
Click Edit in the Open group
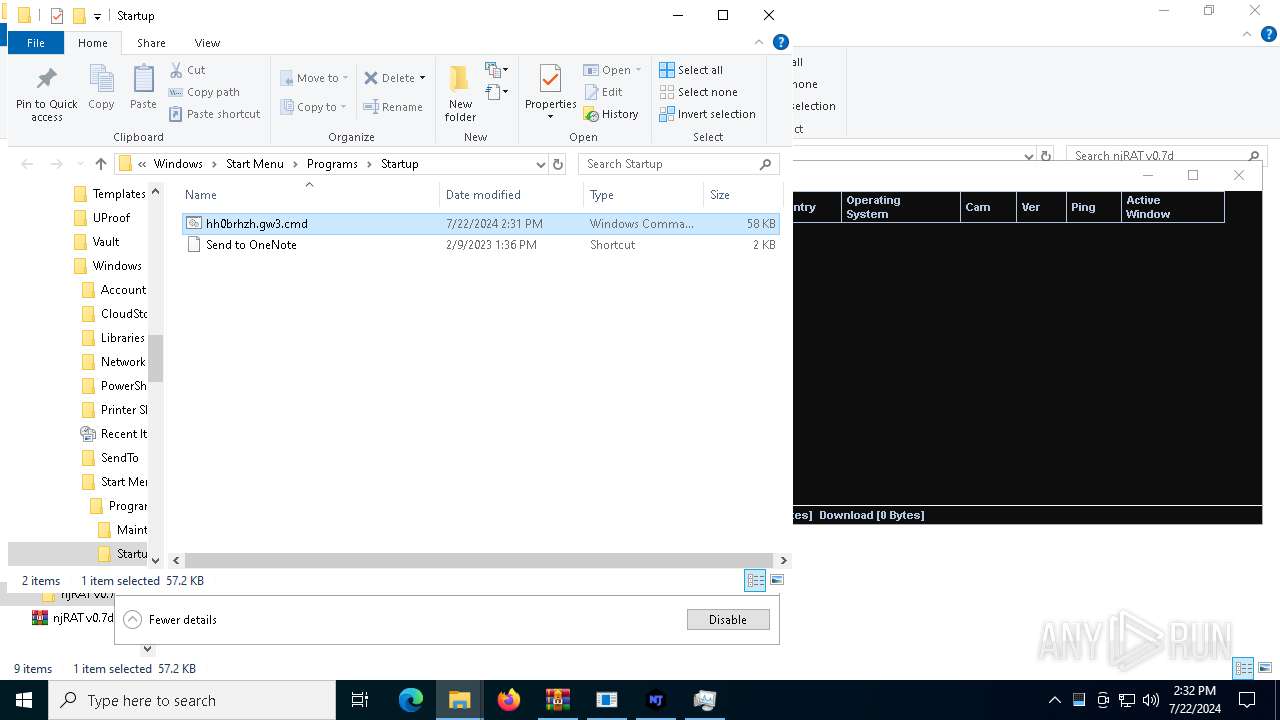click(603, 92)
